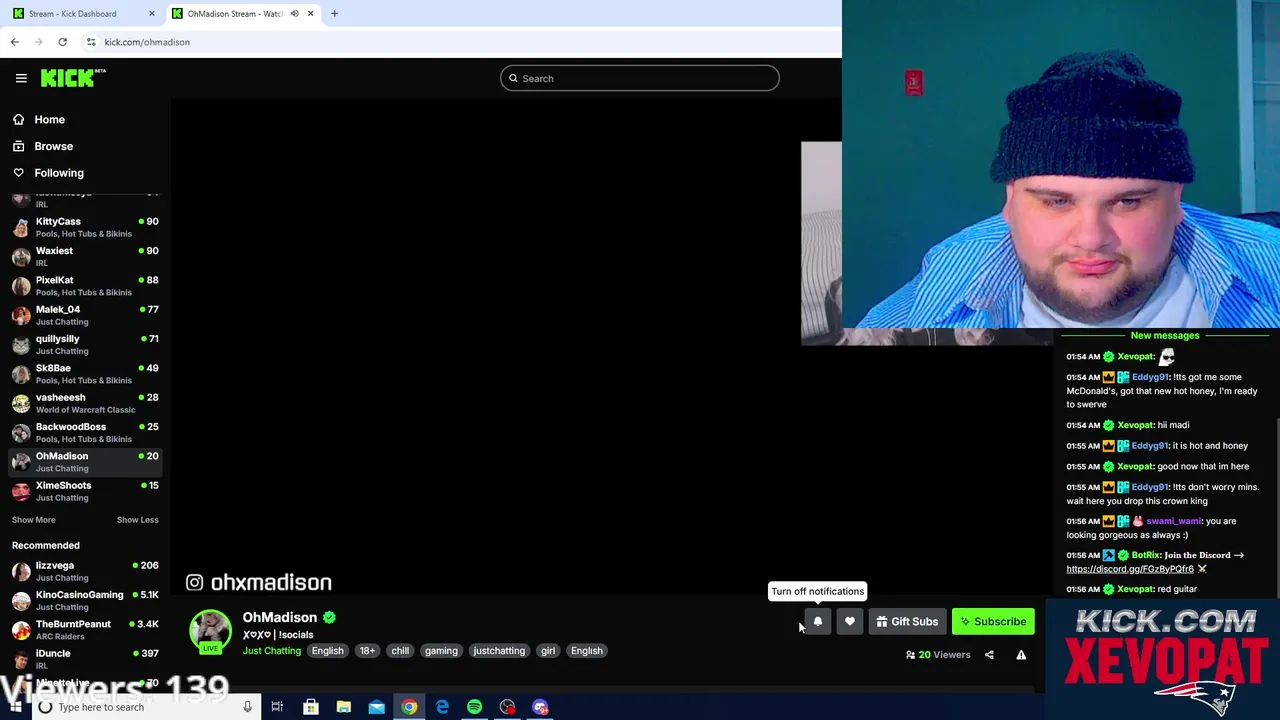Click the Just Chatting category link
1280x720 pixels.
pos(271,651)
